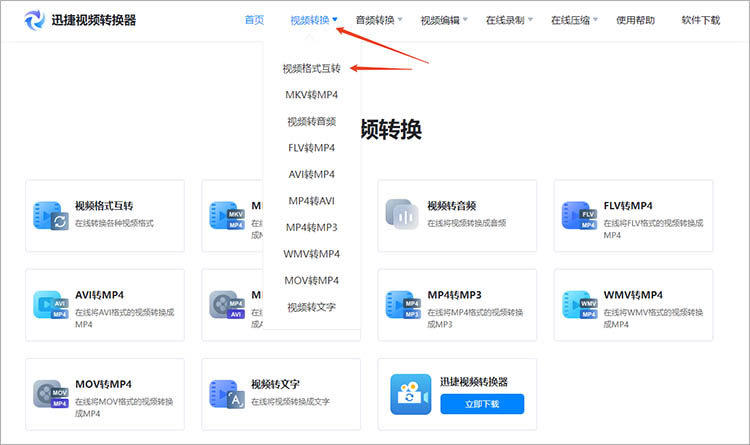
Task: Click the MKV to MP4 card icon
Action: point(227,215)
